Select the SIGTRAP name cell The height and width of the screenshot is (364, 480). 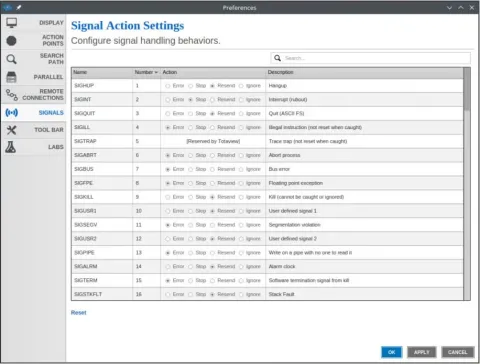coord(102,141)
